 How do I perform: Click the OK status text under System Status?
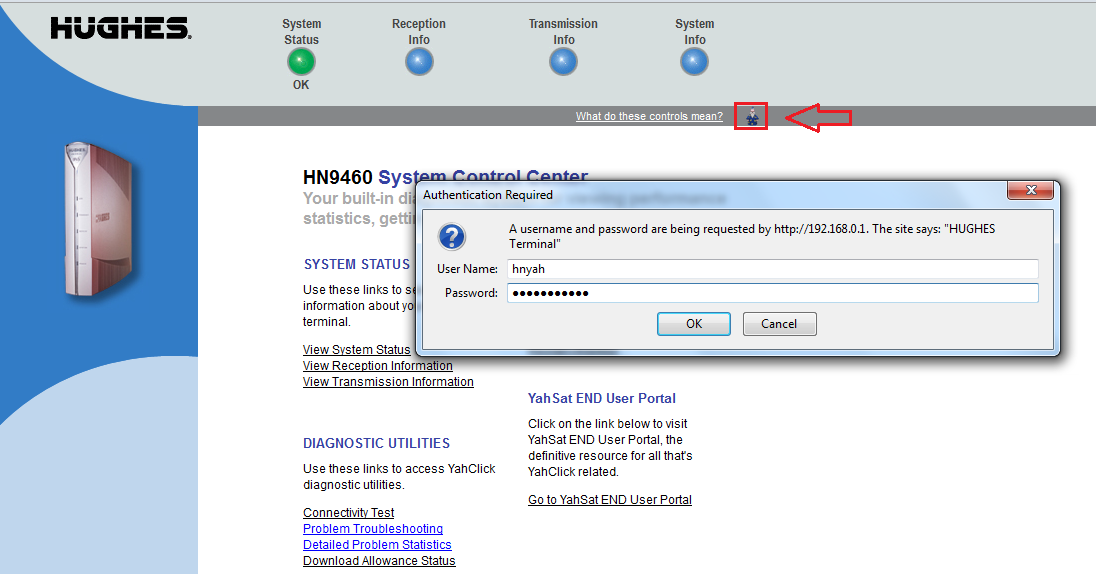coord(301,85)
